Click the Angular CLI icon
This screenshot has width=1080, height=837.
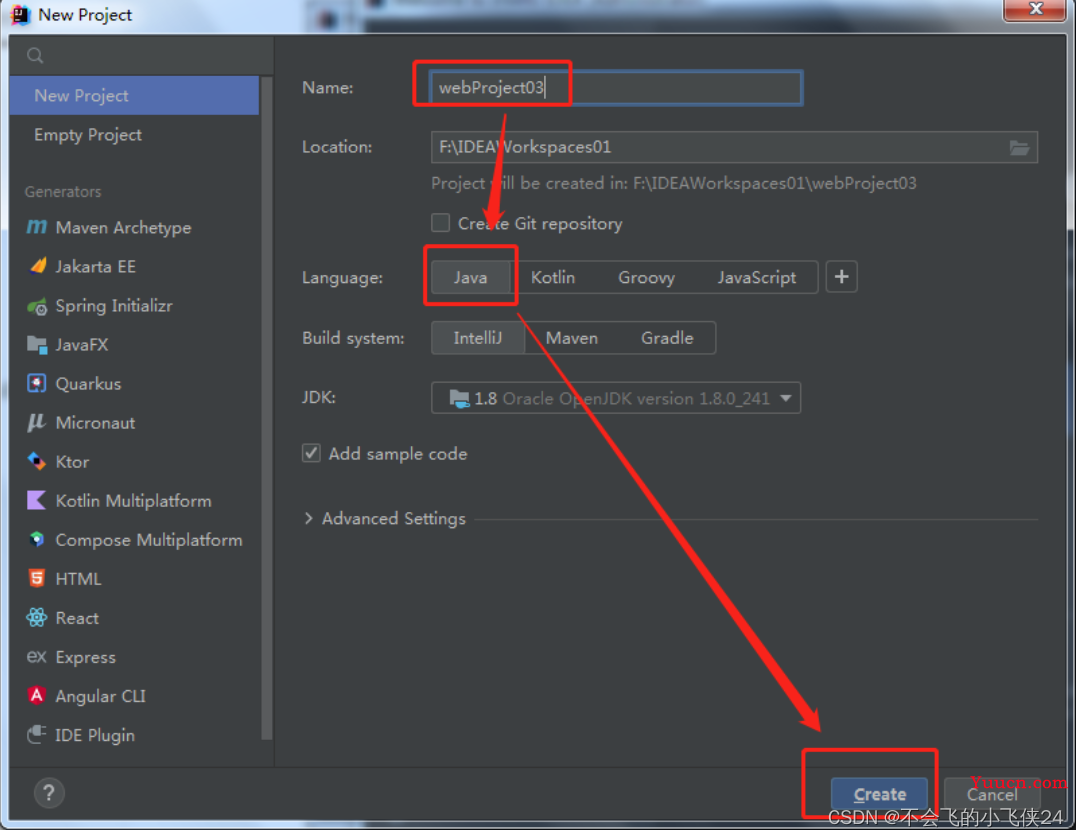tap(37, 696)
